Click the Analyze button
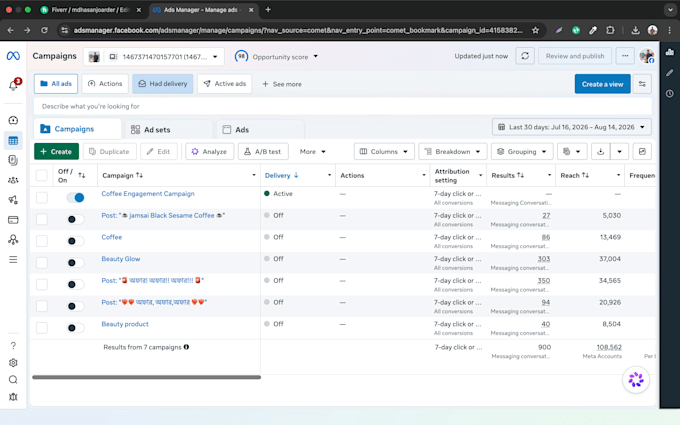 tap(209, 151)
